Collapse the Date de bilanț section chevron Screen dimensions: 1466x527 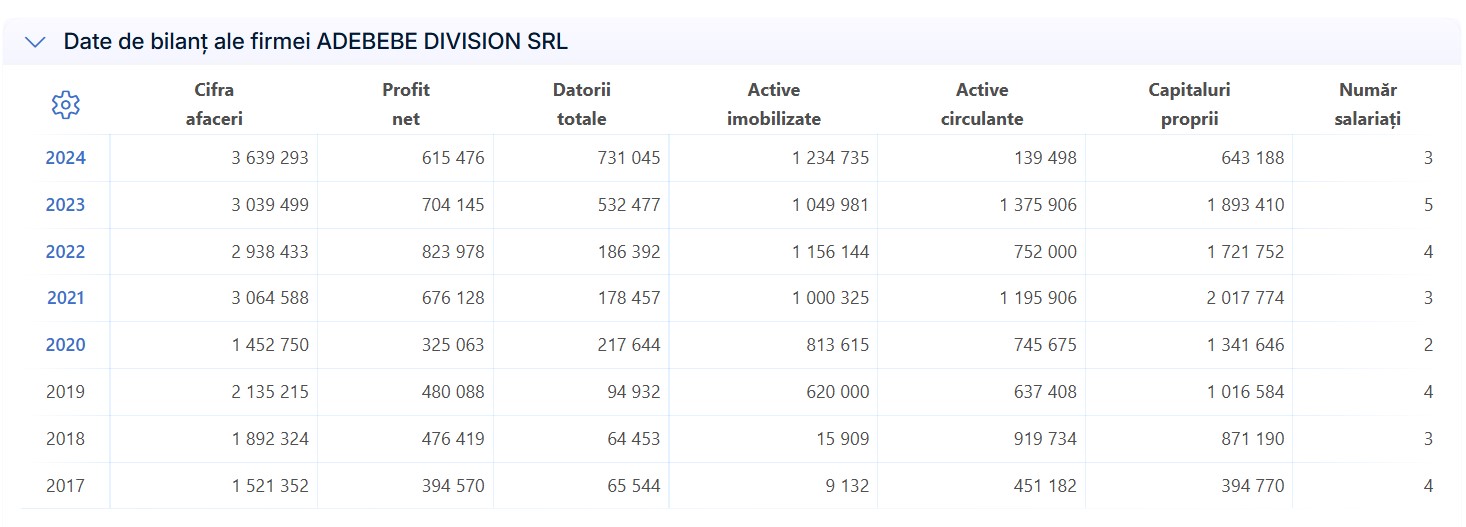(x=35, y=42)
